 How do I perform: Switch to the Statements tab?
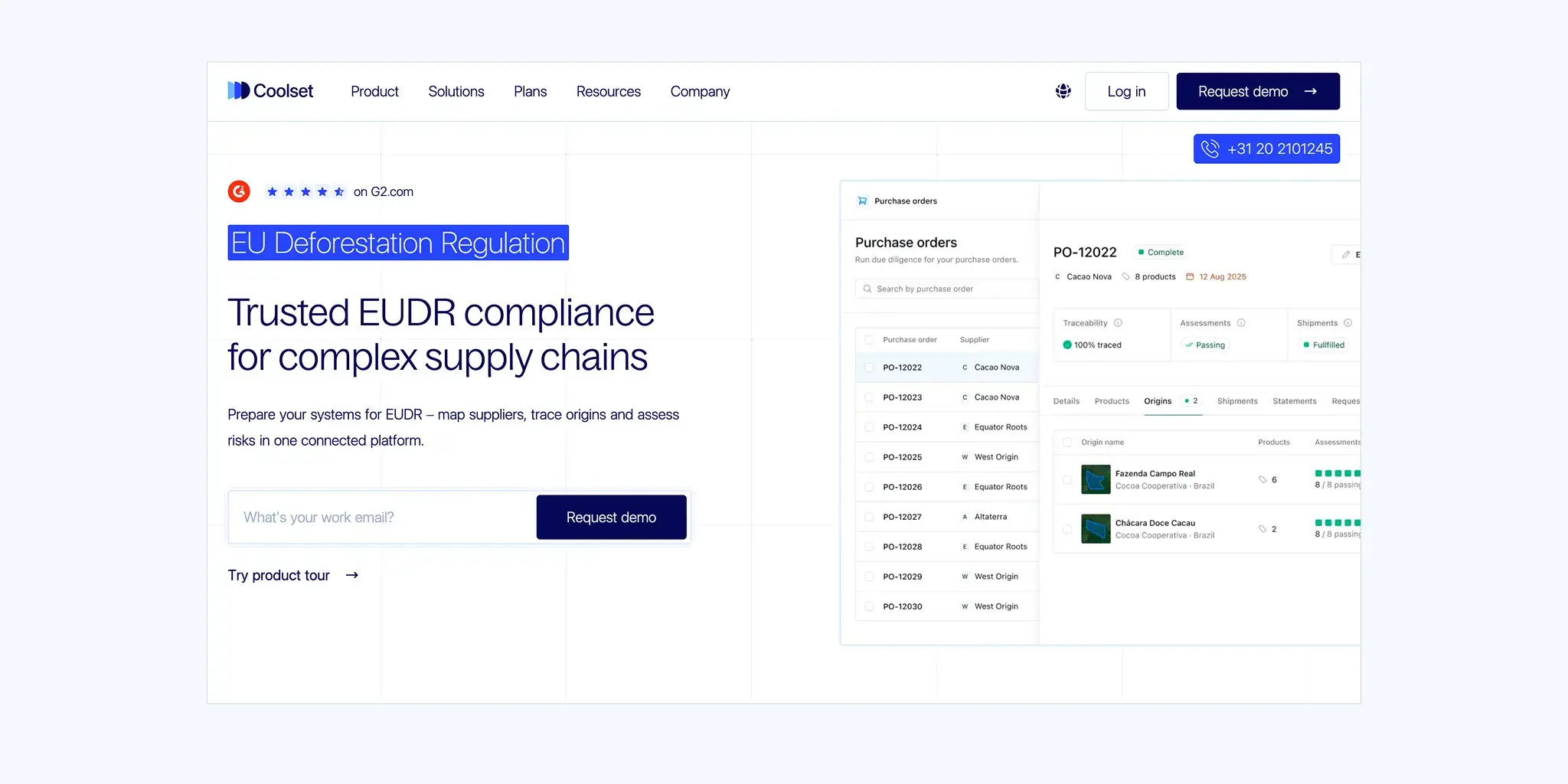pyautogui.click(x=1295, y=401)
